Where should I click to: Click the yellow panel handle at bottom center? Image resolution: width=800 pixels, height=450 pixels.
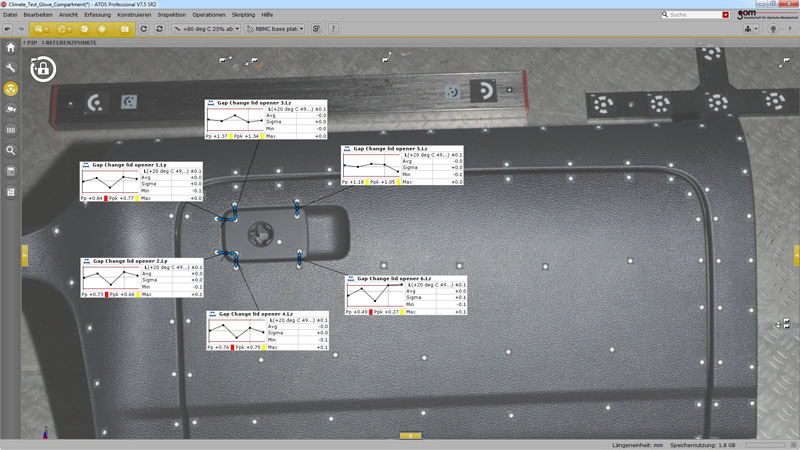tap(409, 436)
